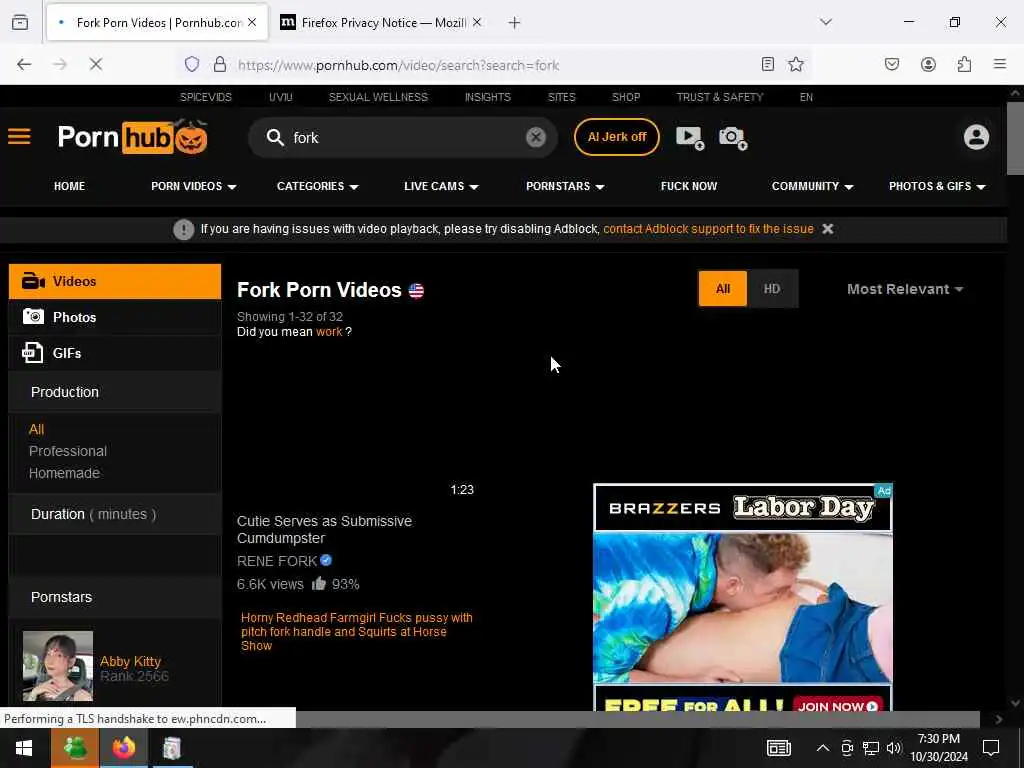Open a new browser tab
Screen dimensions: 1024x768
[514, 23]
